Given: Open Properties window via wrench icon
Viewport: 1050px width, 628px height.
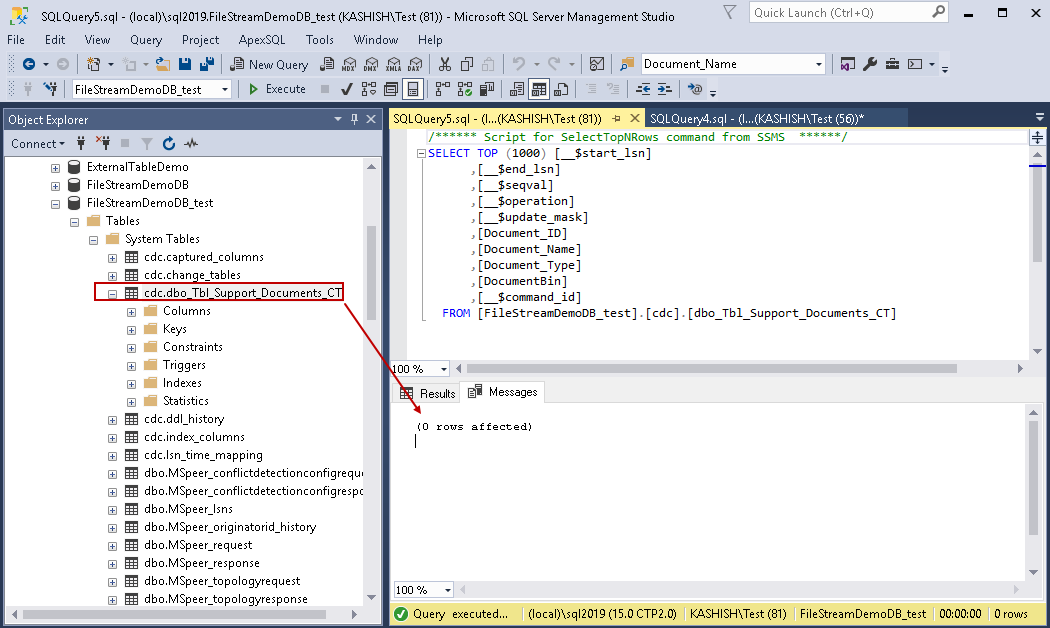Looking at the screenshot, I should [869, 64].
